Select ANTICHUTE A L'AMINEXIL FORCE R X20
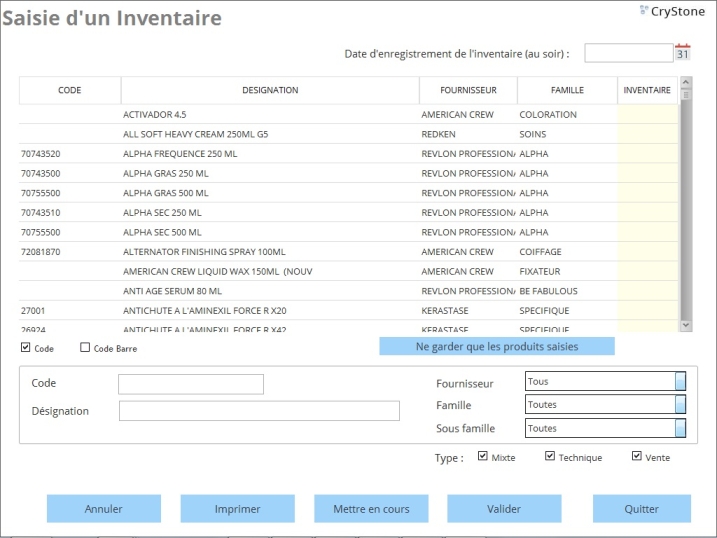Viewport: 717px width, 538px height. tap(348, 311)
